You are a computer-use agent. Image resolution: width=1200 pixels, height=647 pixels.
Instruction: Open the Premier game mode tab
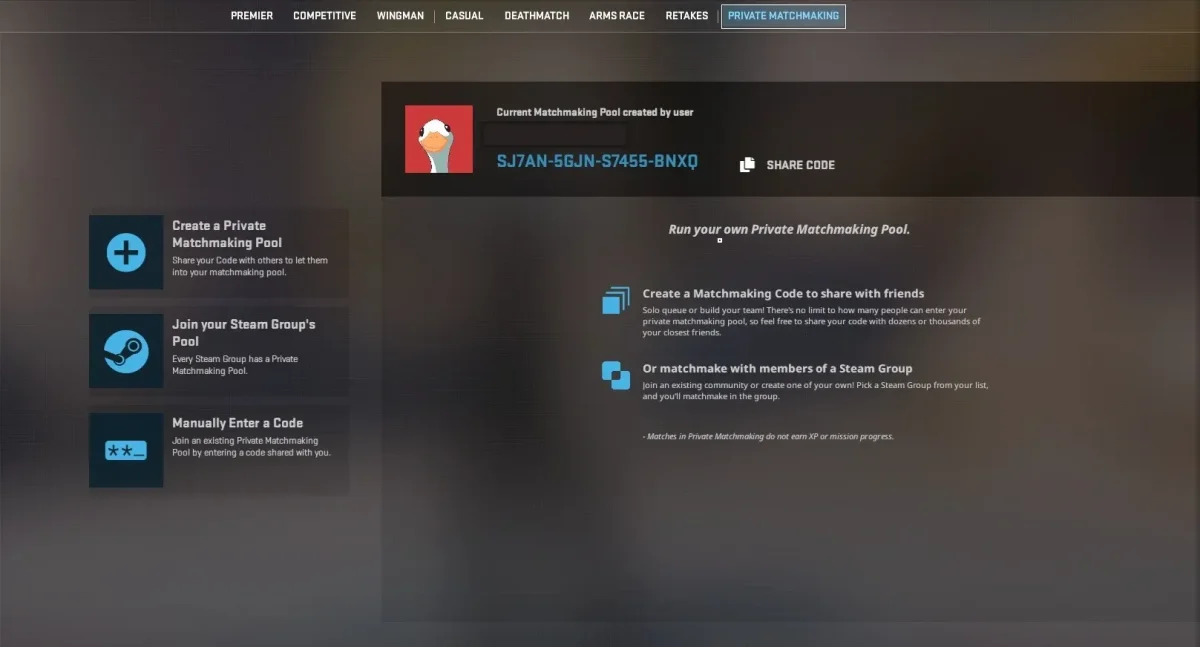[x=251, y=15]
